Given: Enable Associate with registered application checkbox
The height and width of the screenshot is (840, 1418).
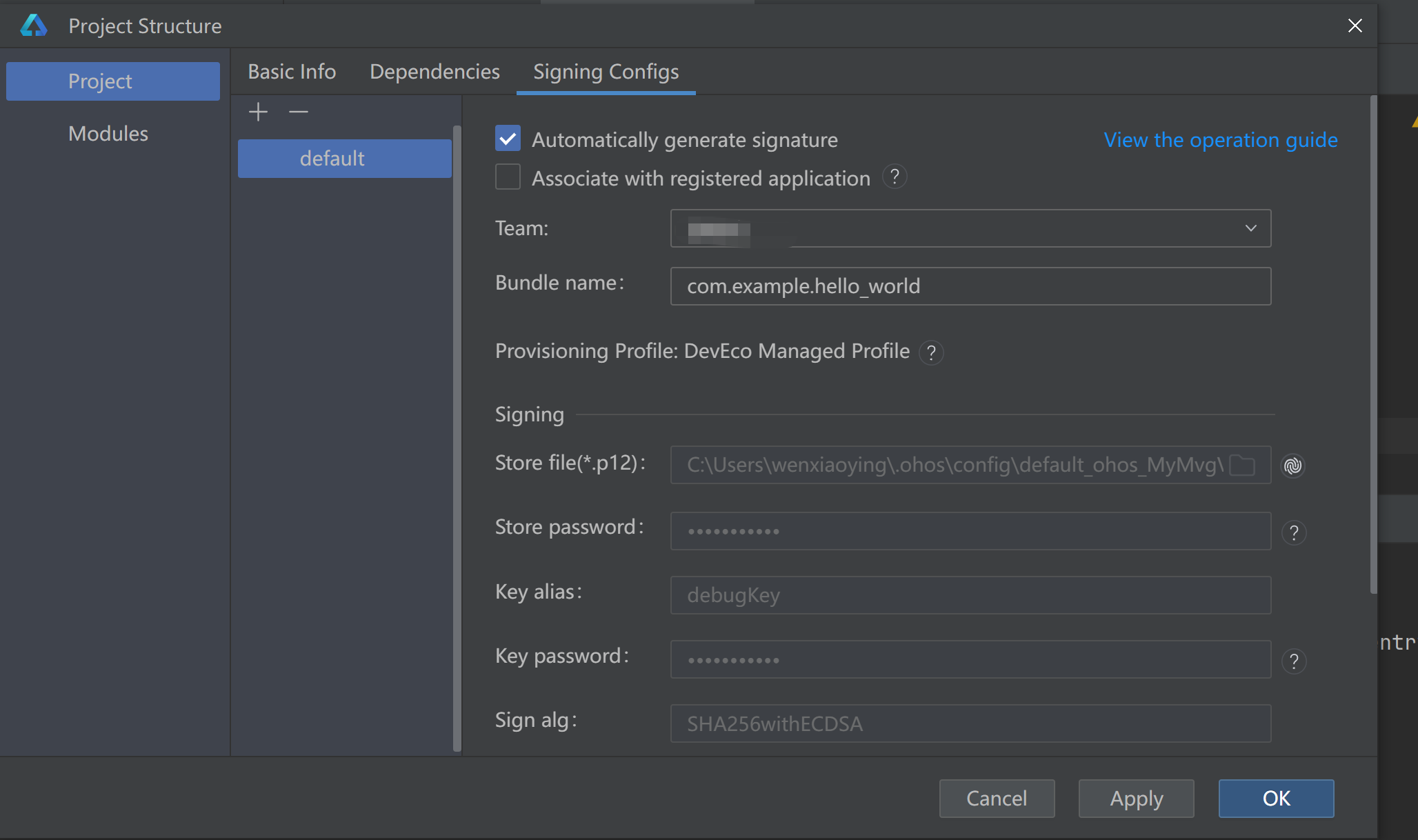Looking at the screenshot, I should point(508,177).
